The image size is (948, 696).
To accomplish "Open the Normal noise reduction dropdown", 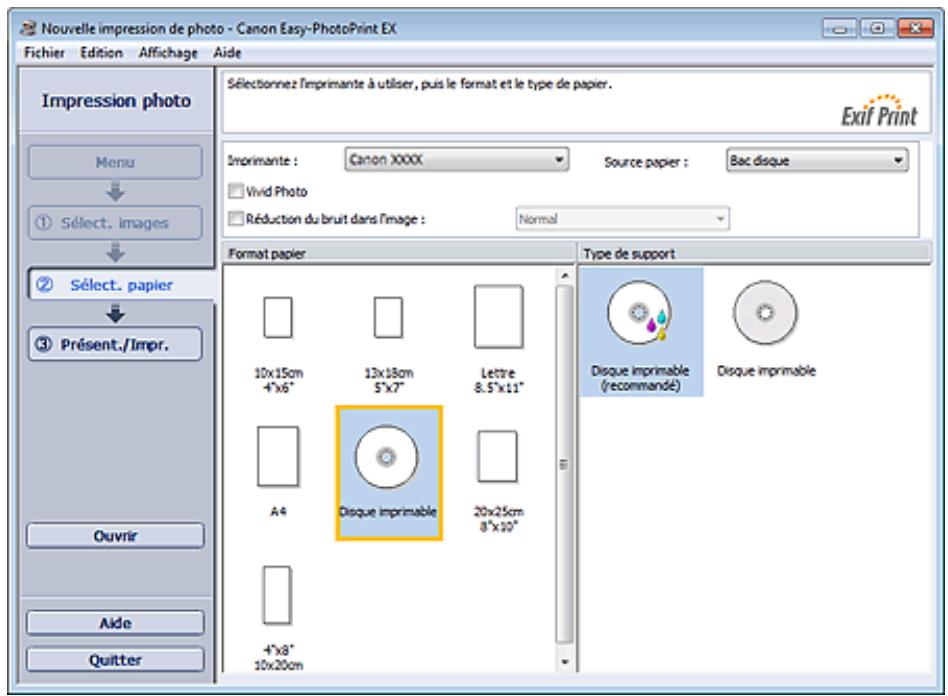I will click(x=622, y=218).
